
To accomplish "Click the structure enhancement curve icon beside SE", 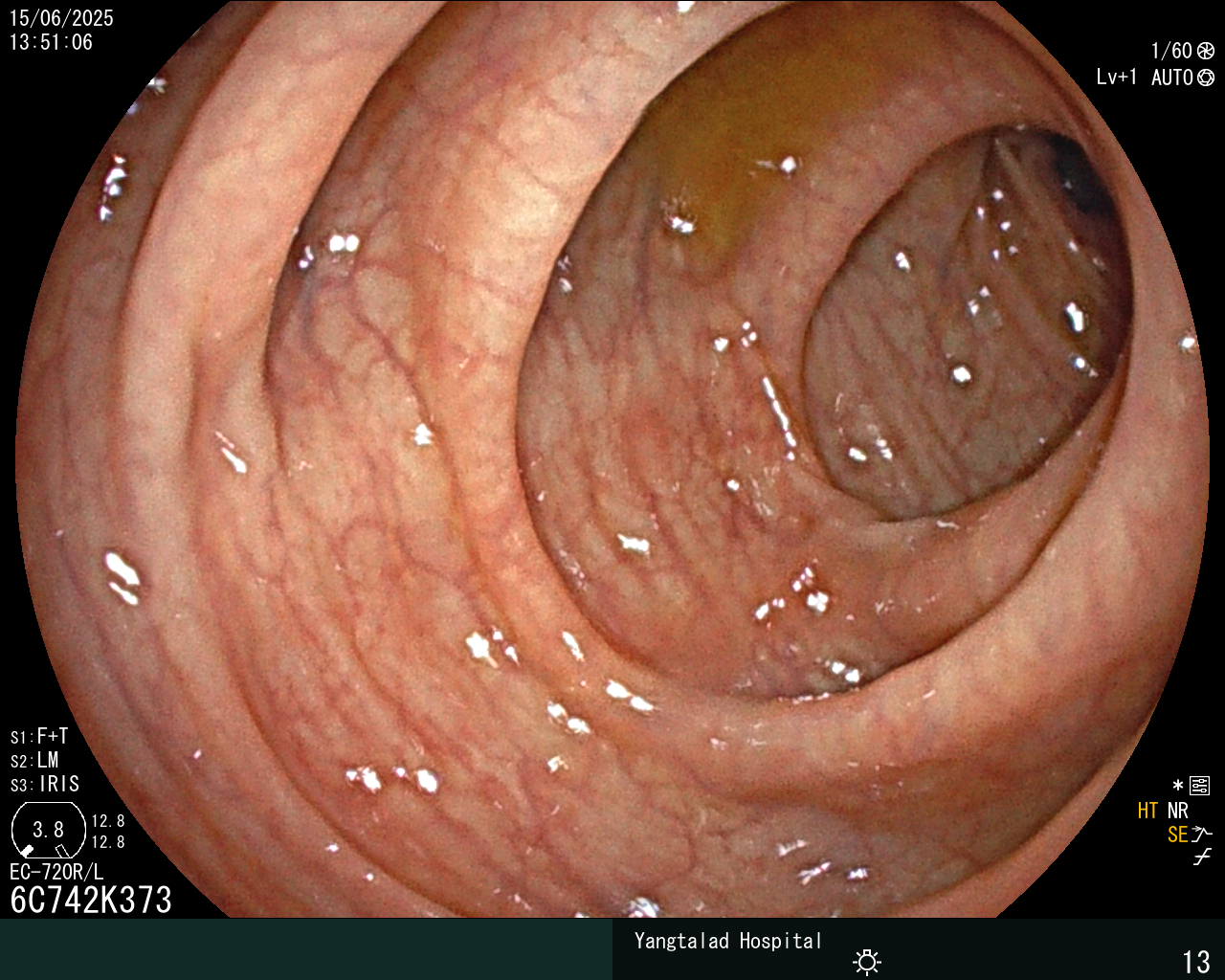I will [x=1202, y=835].
